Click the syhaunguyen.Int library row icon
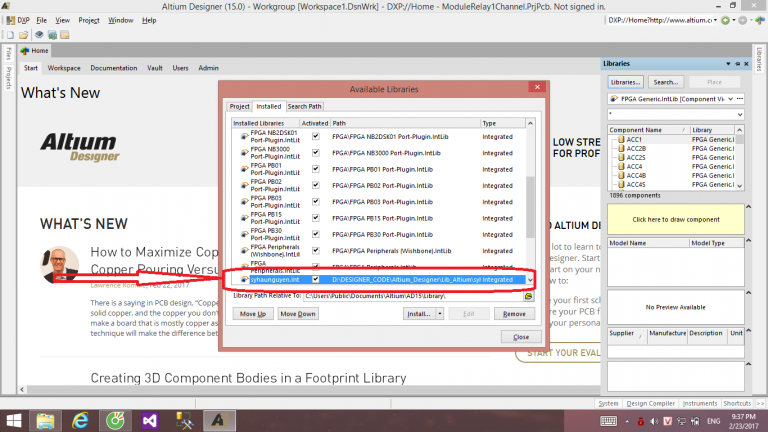 (244, 280)
